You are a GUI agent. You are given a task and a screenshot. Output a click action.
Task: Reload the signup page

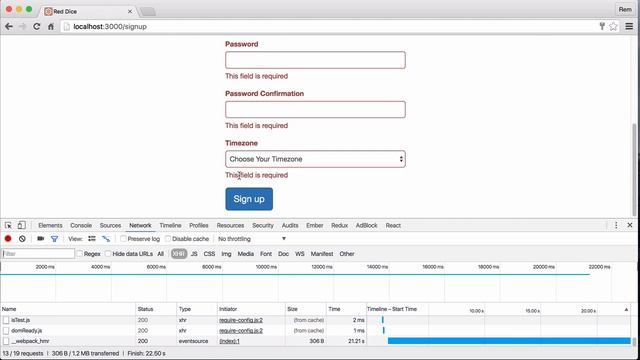pyautogui.click(x=37, y=27)
